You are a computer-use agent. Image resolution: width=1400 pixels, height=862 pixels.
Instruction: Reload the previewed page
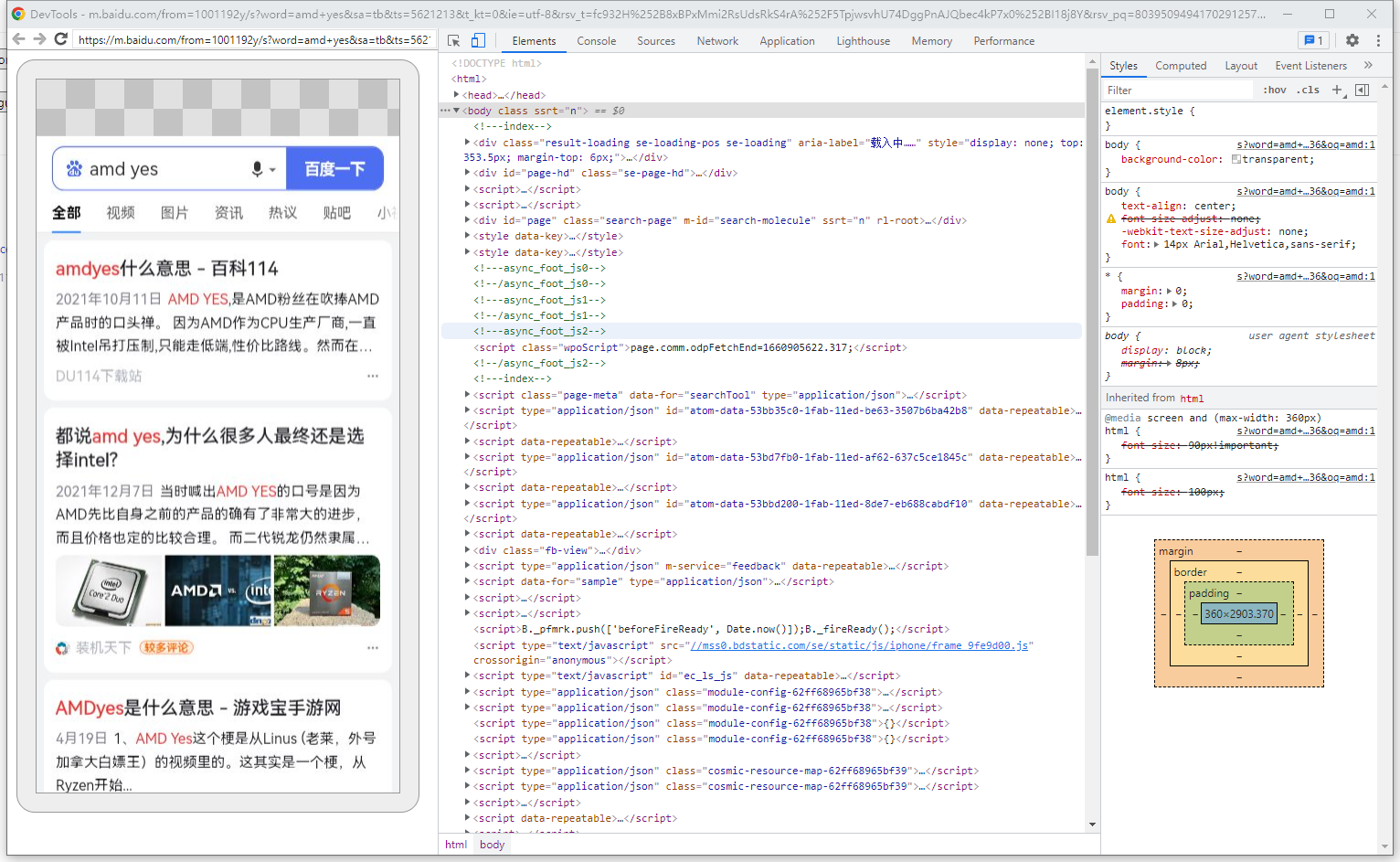point(60,39)
